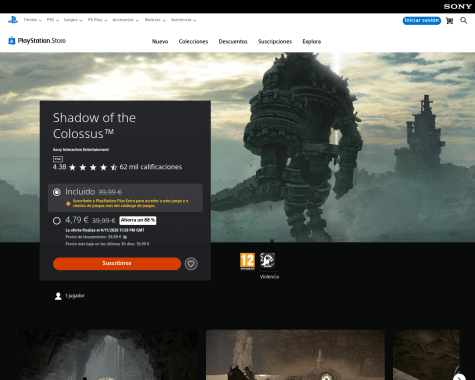Click the star rating icons
Image resolution: width=475 pixels, height=380 pixels.
point(93,167)
